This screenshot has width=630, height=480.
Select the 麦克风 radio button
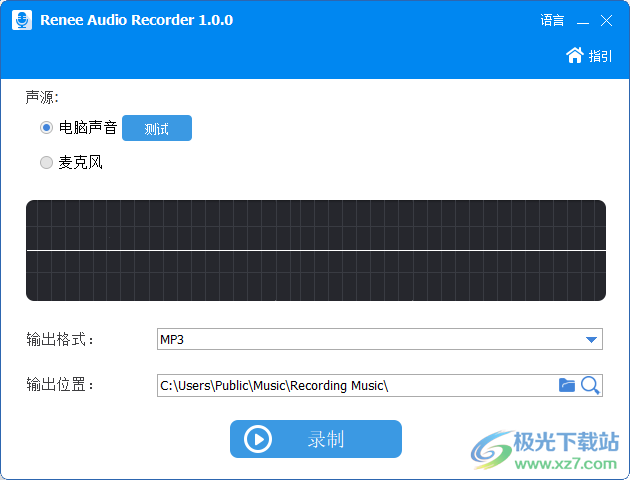coord(46,163)
